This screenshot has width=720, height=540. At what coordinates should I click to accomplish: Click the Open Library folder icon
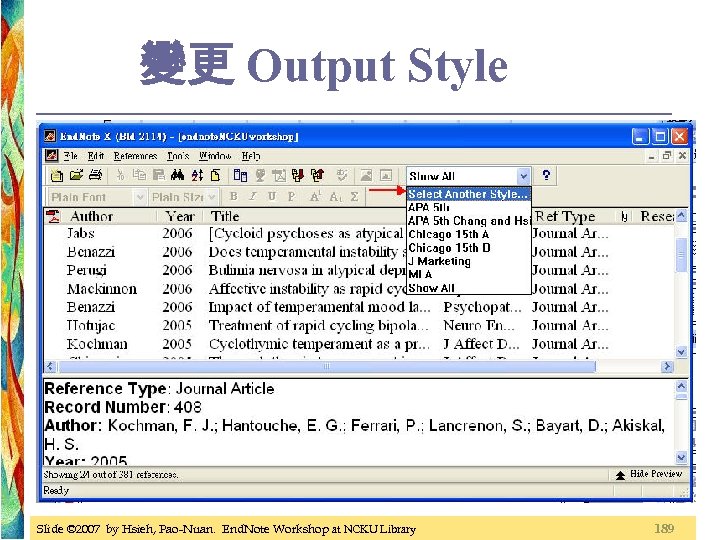[x=76, y=175]
